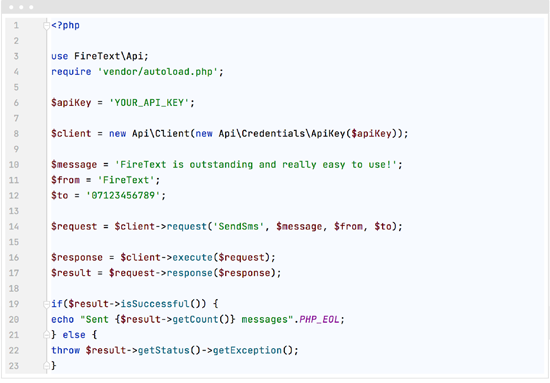Viewport: 550px width, 383px height.
Task: Click the $result variable on line 17
Action: coord(71,273)
